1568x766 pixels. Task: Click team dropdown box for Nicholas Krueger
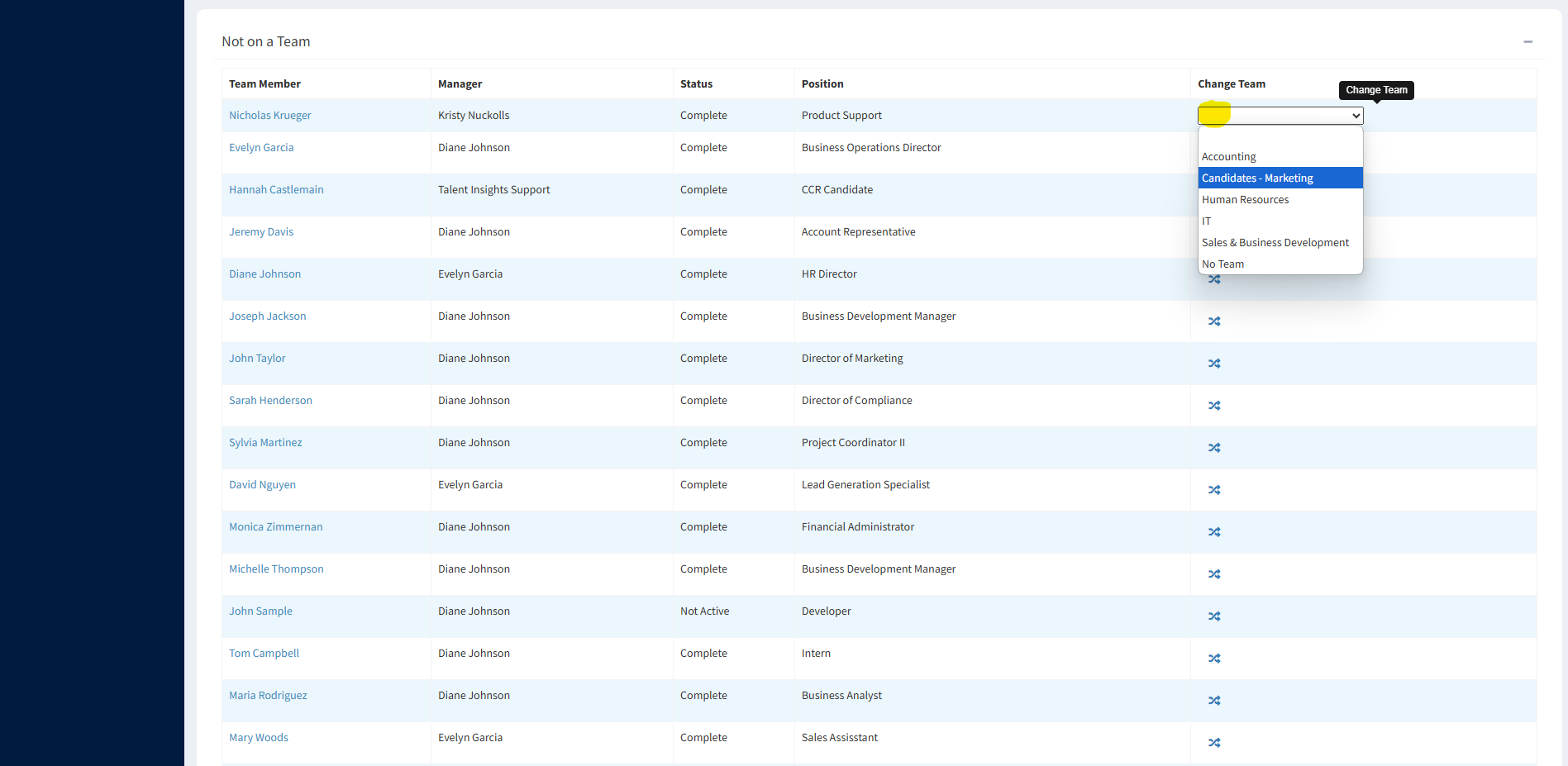tap(1280, 116)
